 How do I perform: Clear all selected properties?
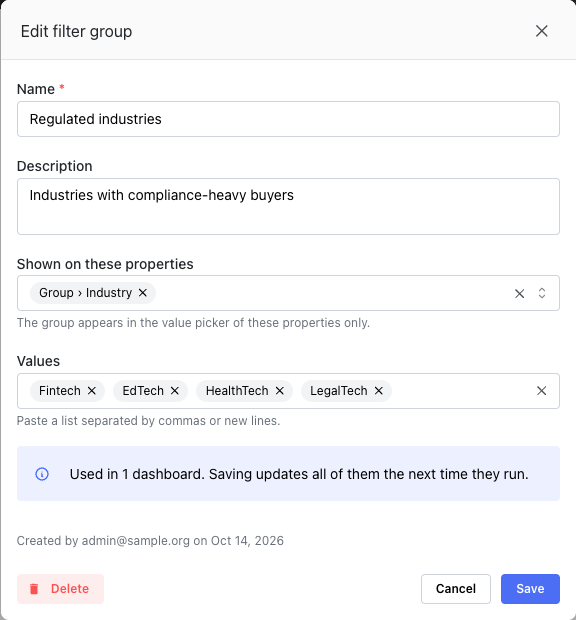point(519,293)
